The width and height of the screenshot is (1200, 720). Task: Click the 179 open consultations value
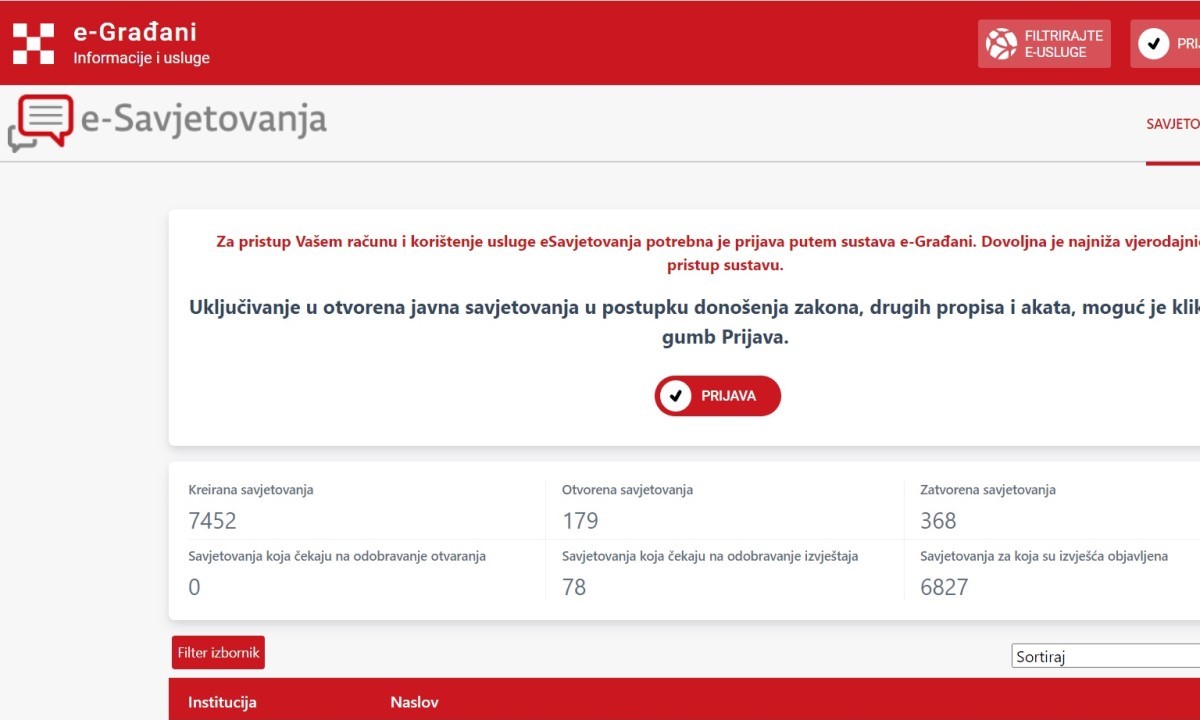tap(580, 521)
